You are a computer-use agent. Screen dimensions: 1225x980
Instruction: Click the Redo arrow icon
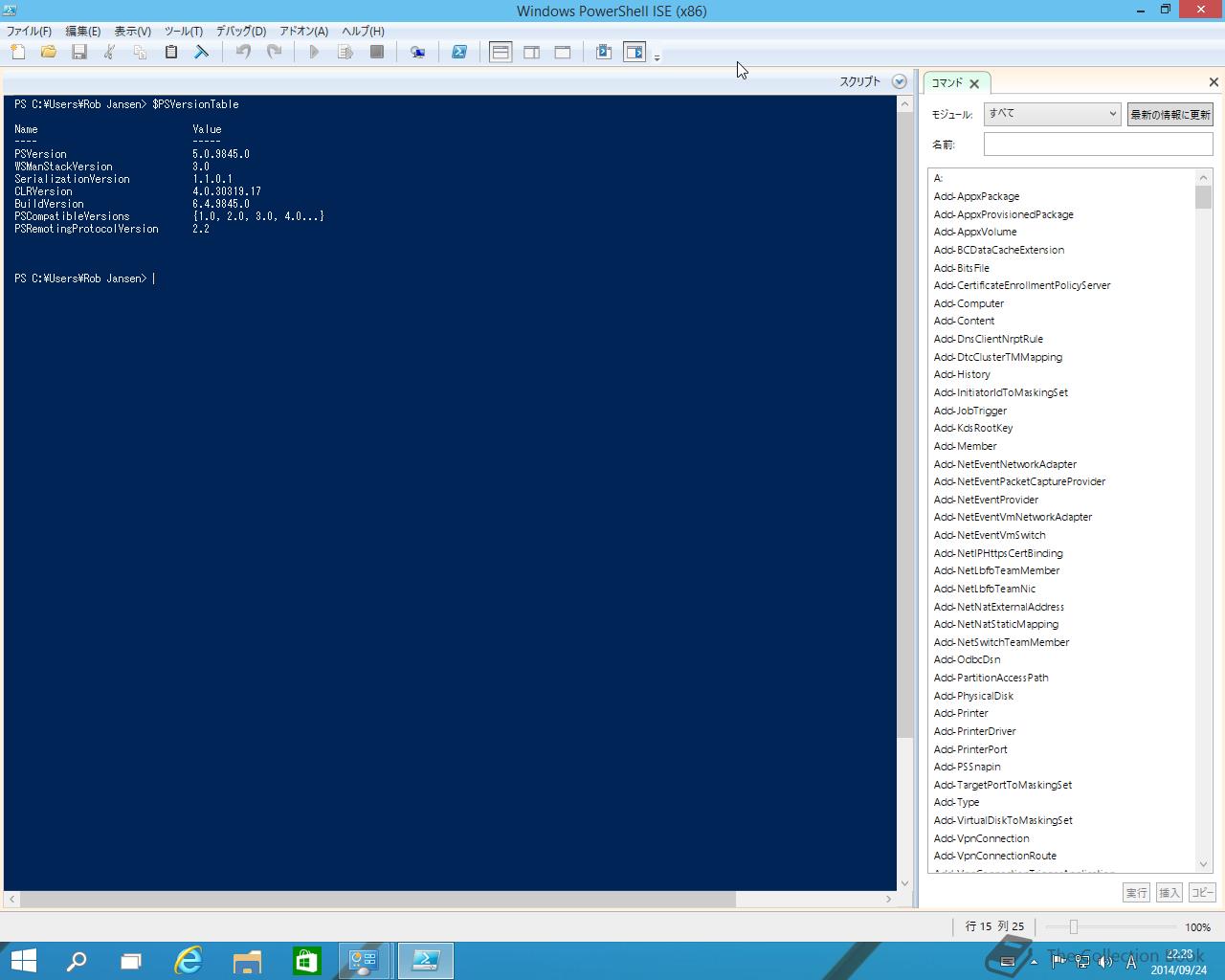coord(274,52)
